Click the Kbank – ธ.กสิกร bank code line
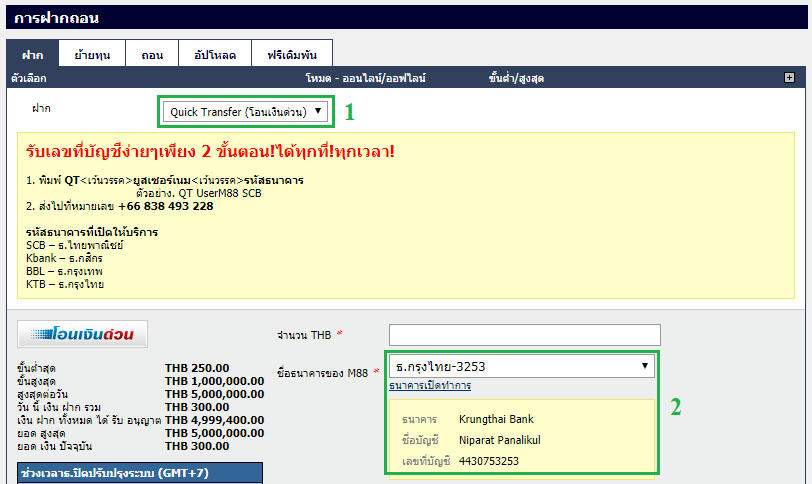 click(x=64, y=258)
